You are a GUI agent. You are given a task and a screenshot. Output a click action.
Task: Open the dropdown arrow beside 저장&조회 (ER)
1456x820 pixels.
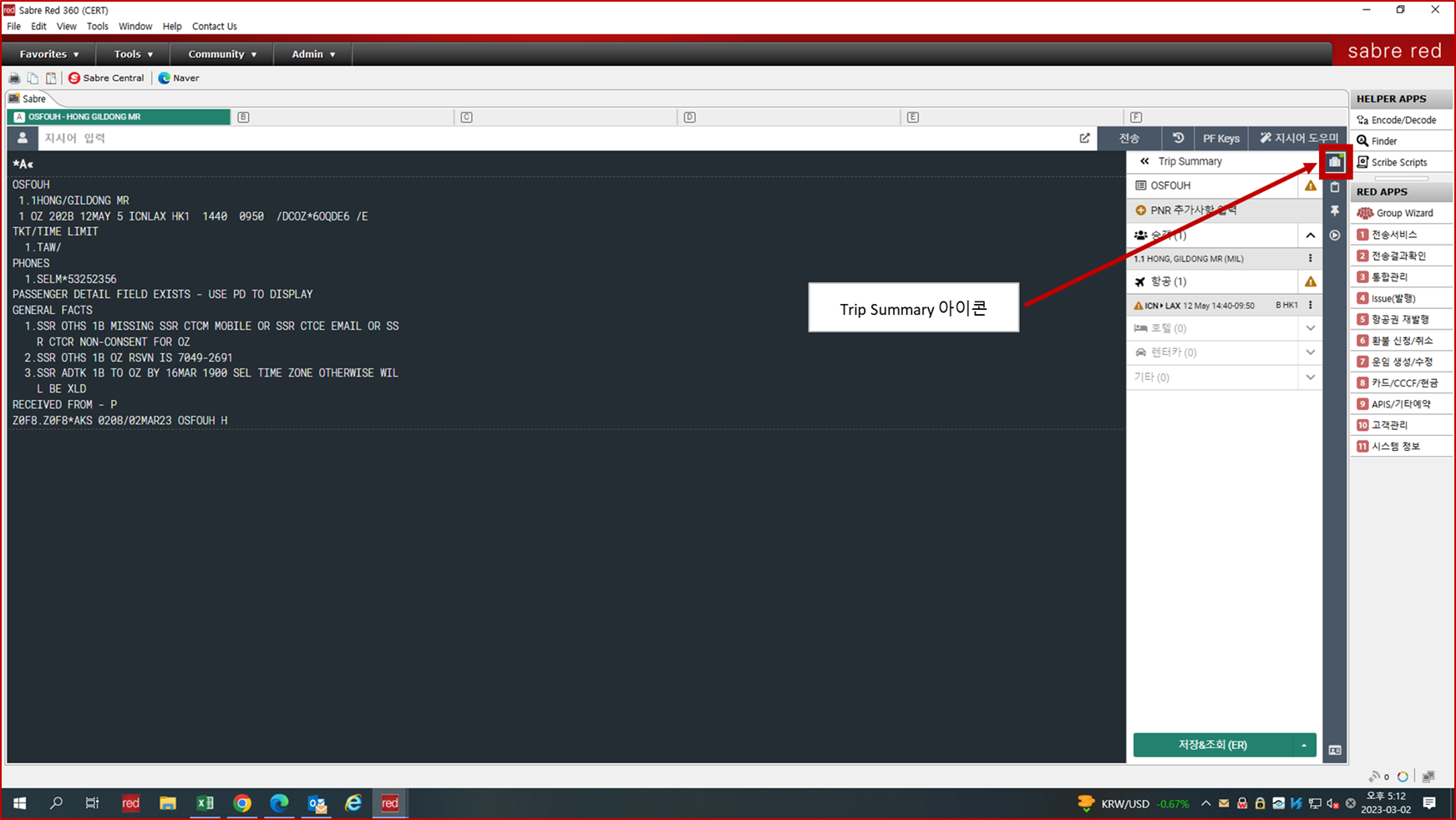click(1304, 745)
